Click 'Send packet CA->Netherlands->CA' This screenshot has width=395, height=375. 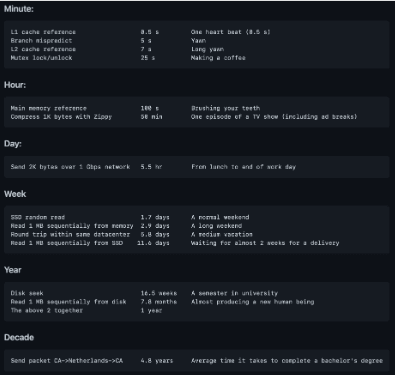pyautogui.click(x=67, y=361)
